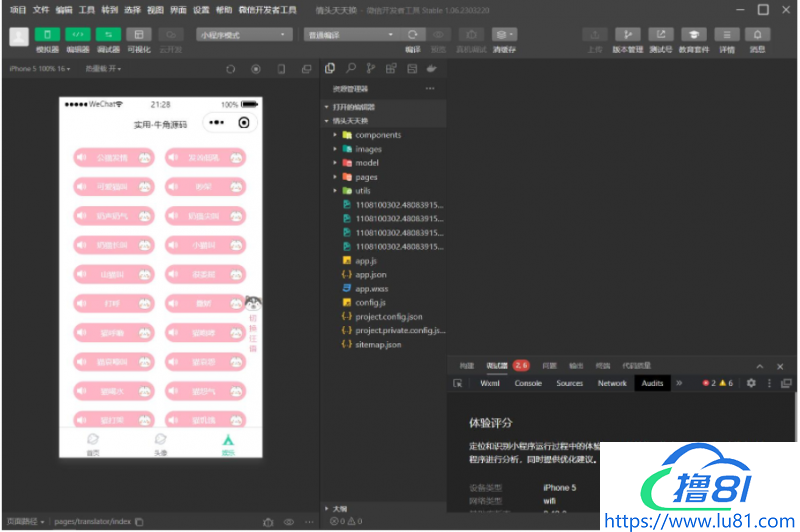Toggle the green Editor panel button

click(x=77, y=34)
